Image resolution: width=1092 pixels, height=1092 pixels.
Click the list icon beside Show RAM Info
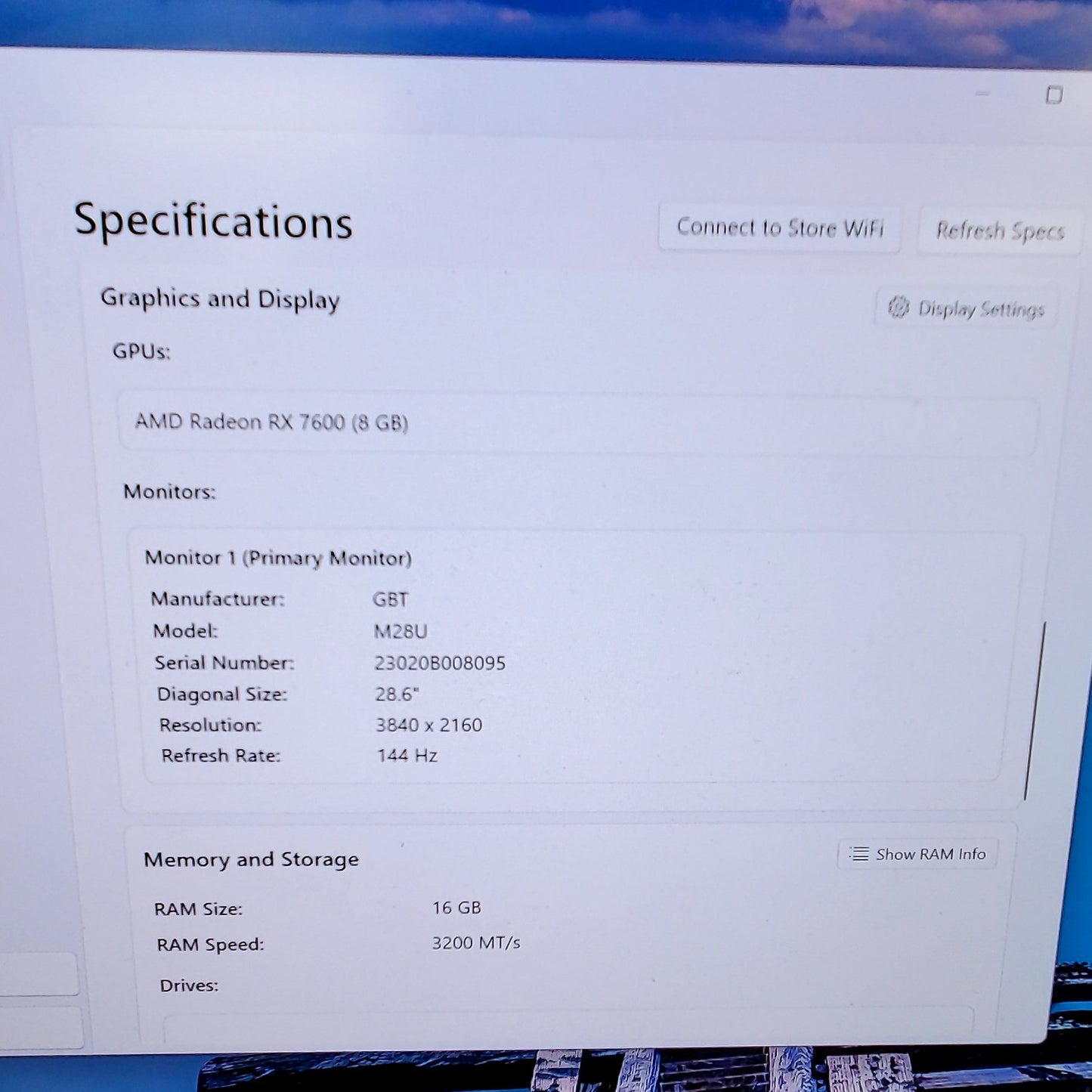pos(858,854)
